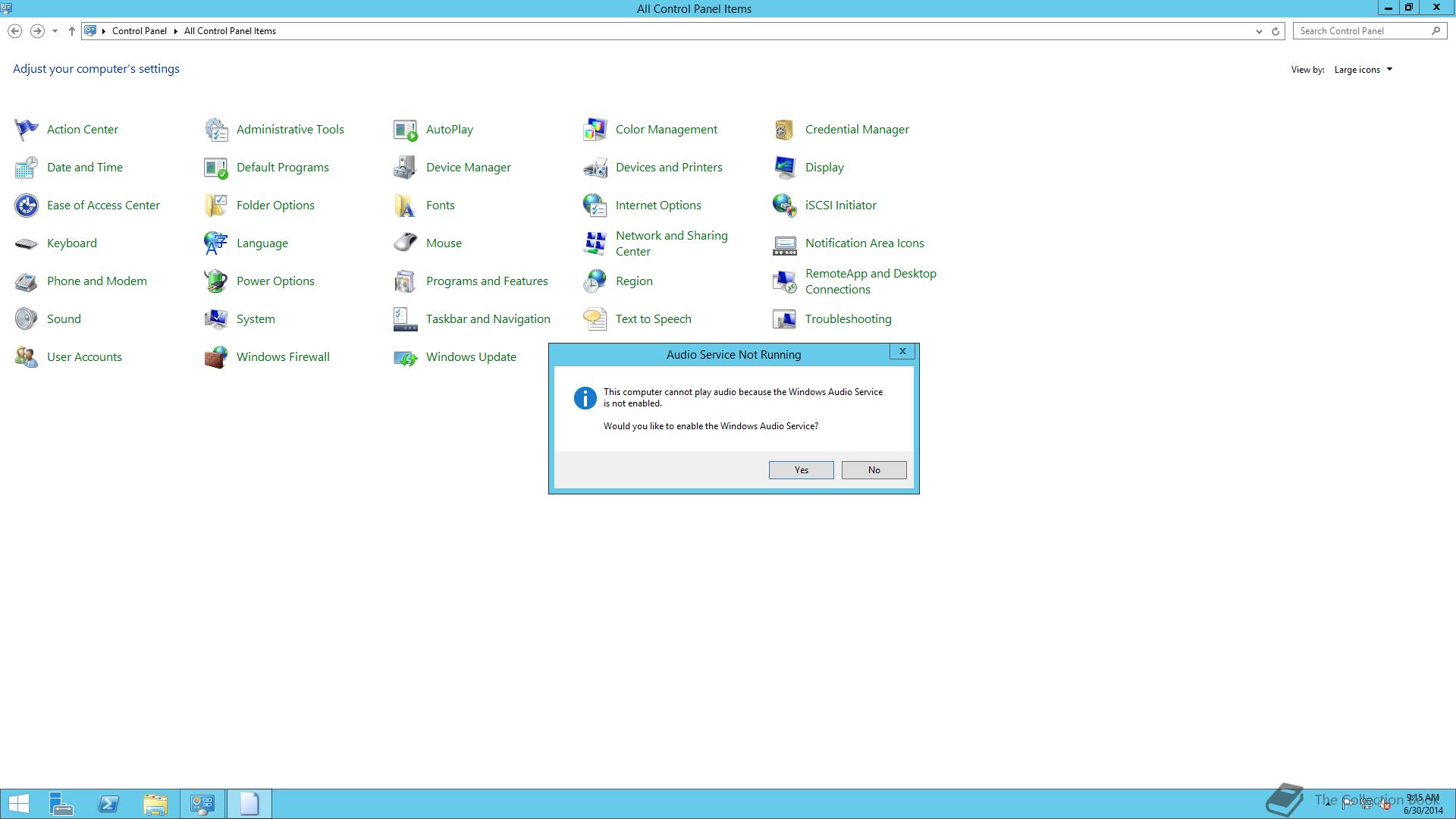Expand the root location arrow in the breadcrumb

click(104, 31)
